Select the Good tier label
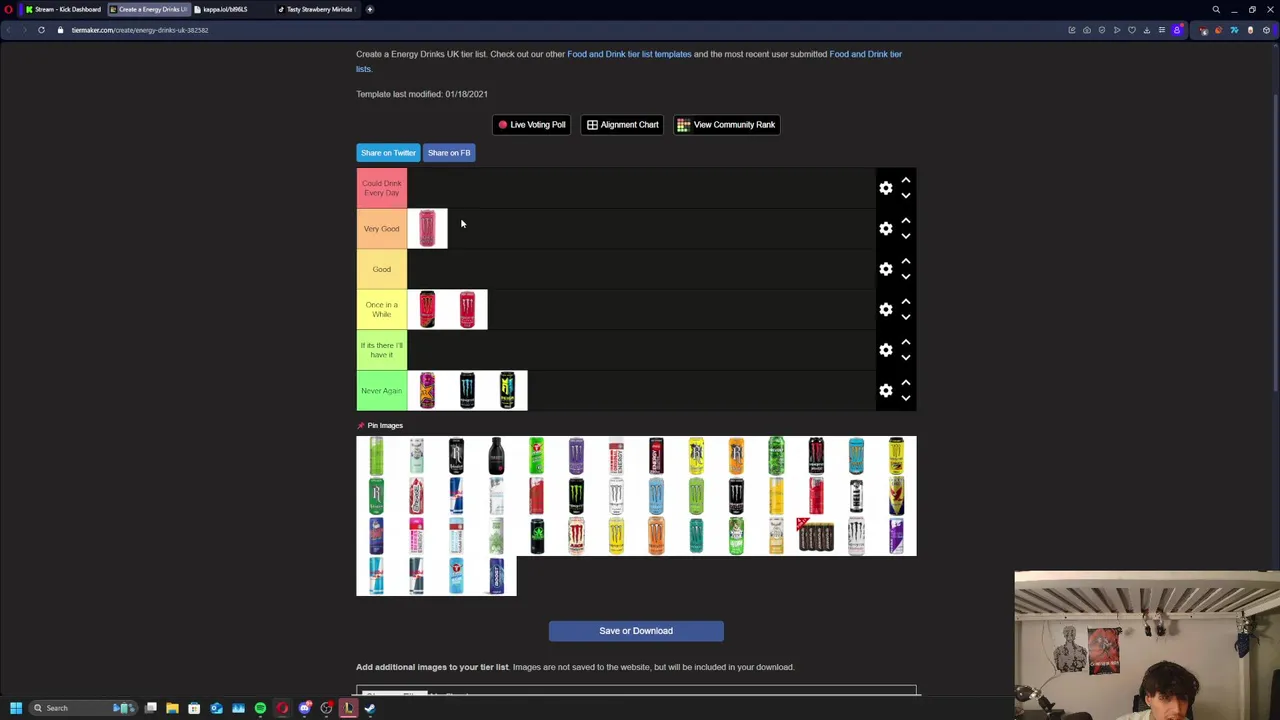Screen dimensions: 1280x720 pos(382,269)
